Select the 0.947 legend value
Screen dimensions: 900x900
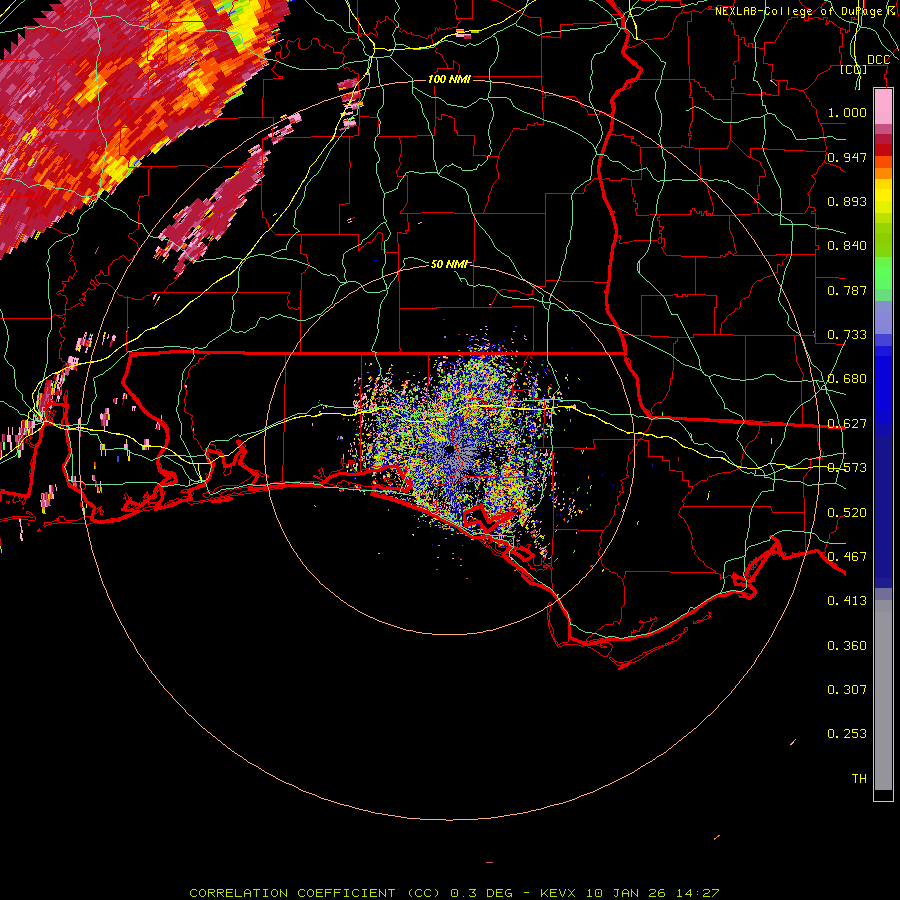[x=847, y=157]
